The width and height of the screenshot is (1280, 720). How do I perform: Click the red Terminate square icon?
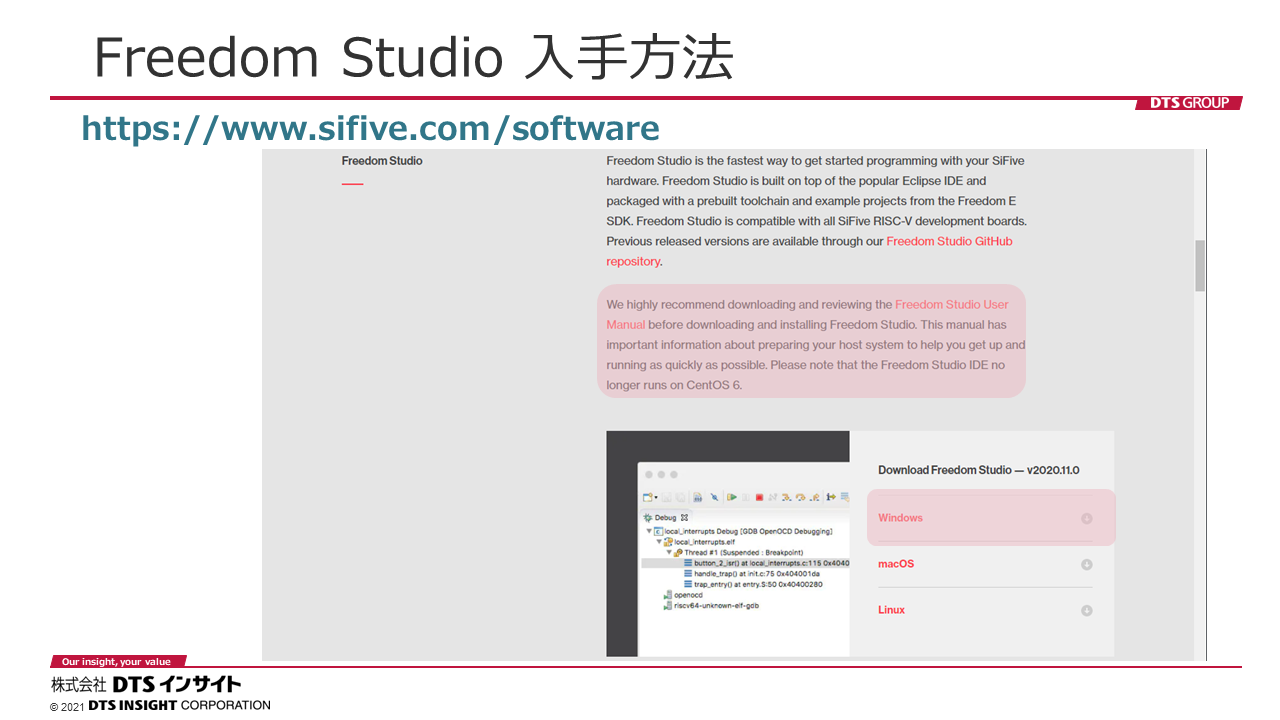point(759,497)
